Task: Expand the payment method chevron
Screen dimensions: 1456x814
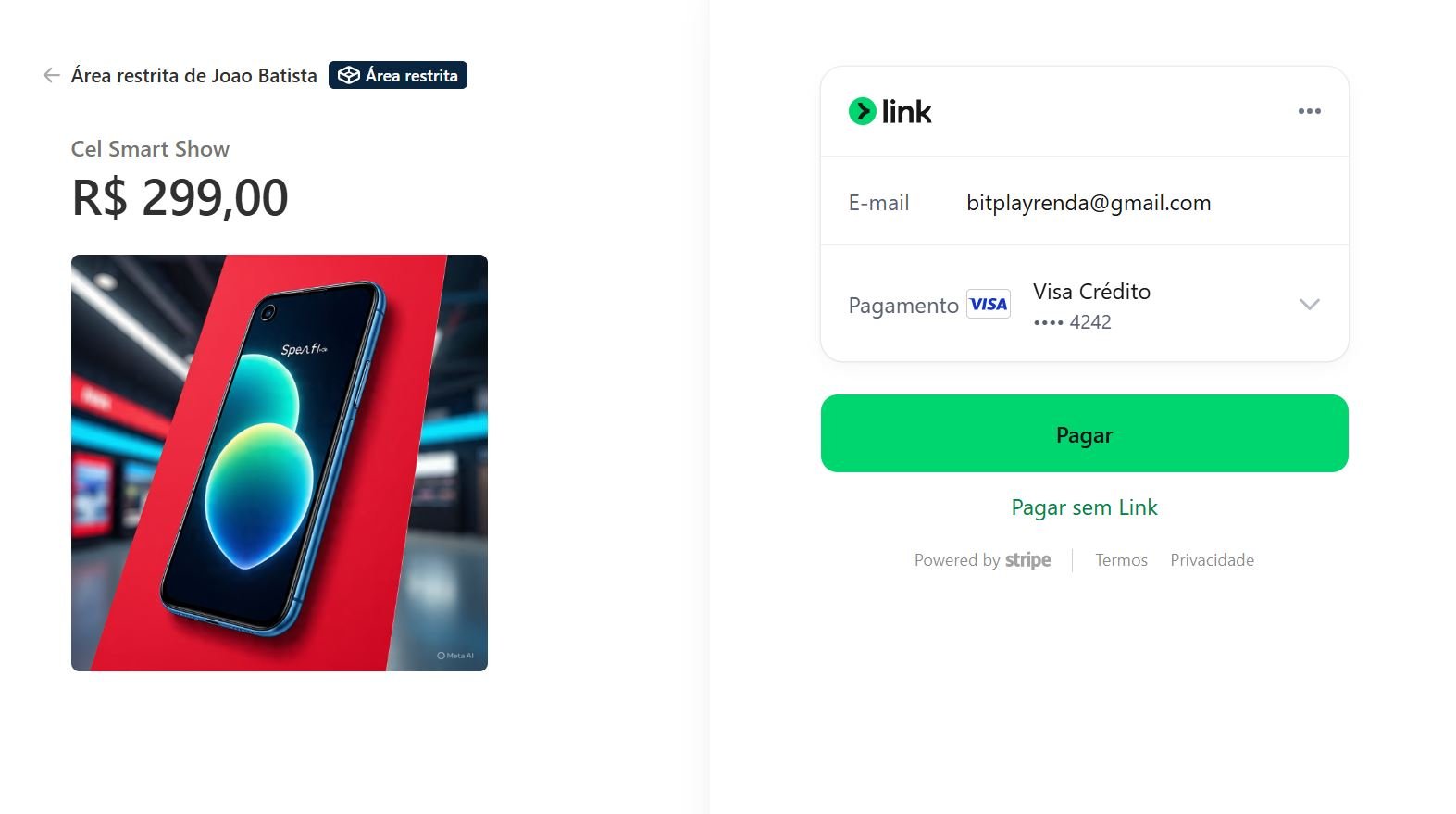Action: click(1309, 304)
